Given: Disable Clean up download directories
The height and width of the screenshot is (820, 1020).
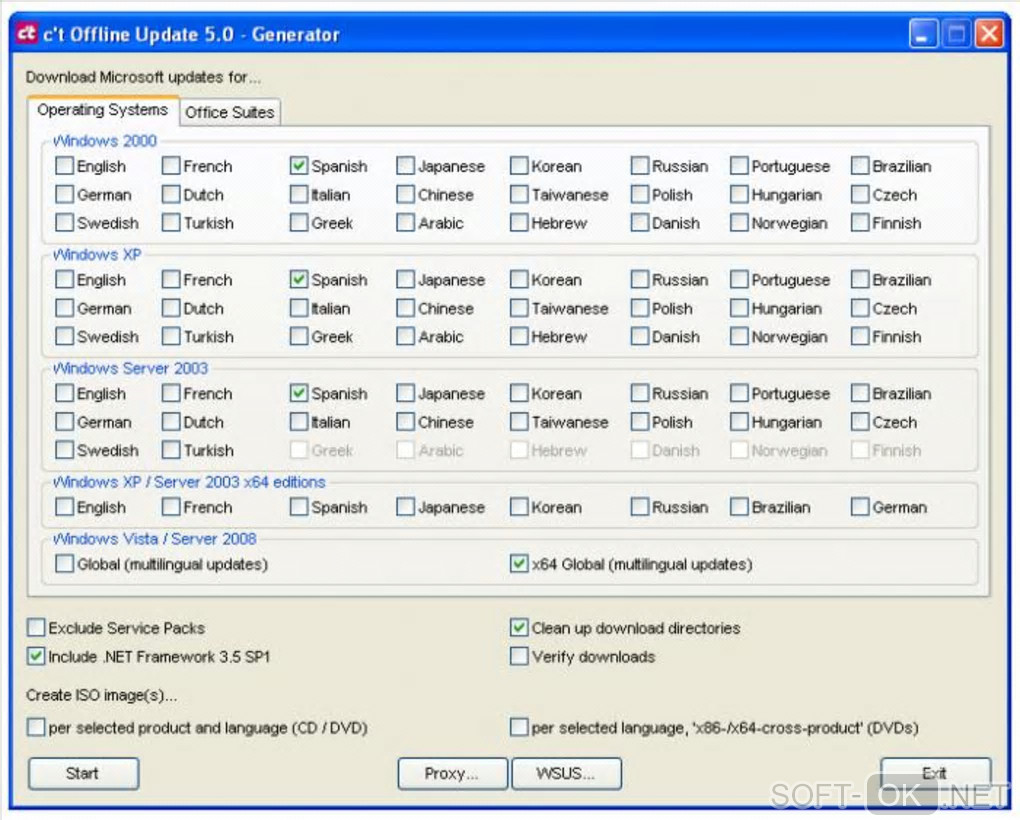Looking at the screenshot, I should pyautogui.click(x=519, y=628).
